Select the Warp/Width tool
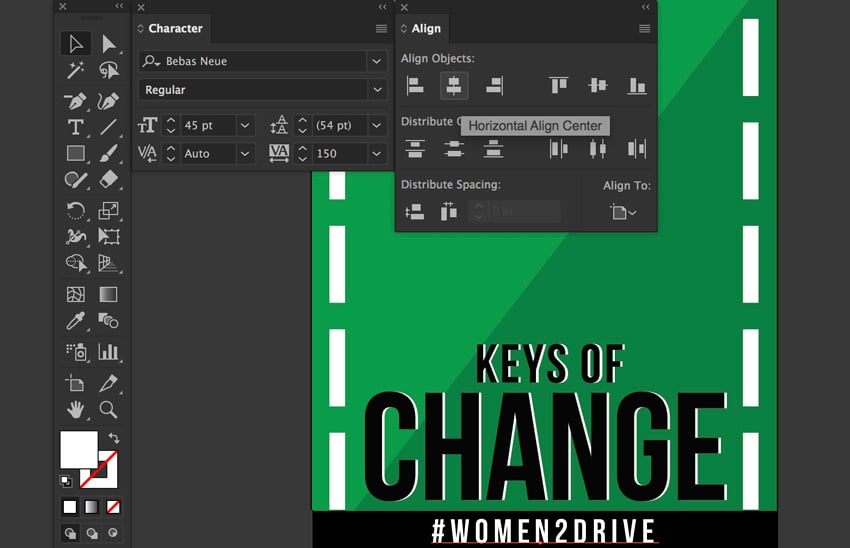 75,236
